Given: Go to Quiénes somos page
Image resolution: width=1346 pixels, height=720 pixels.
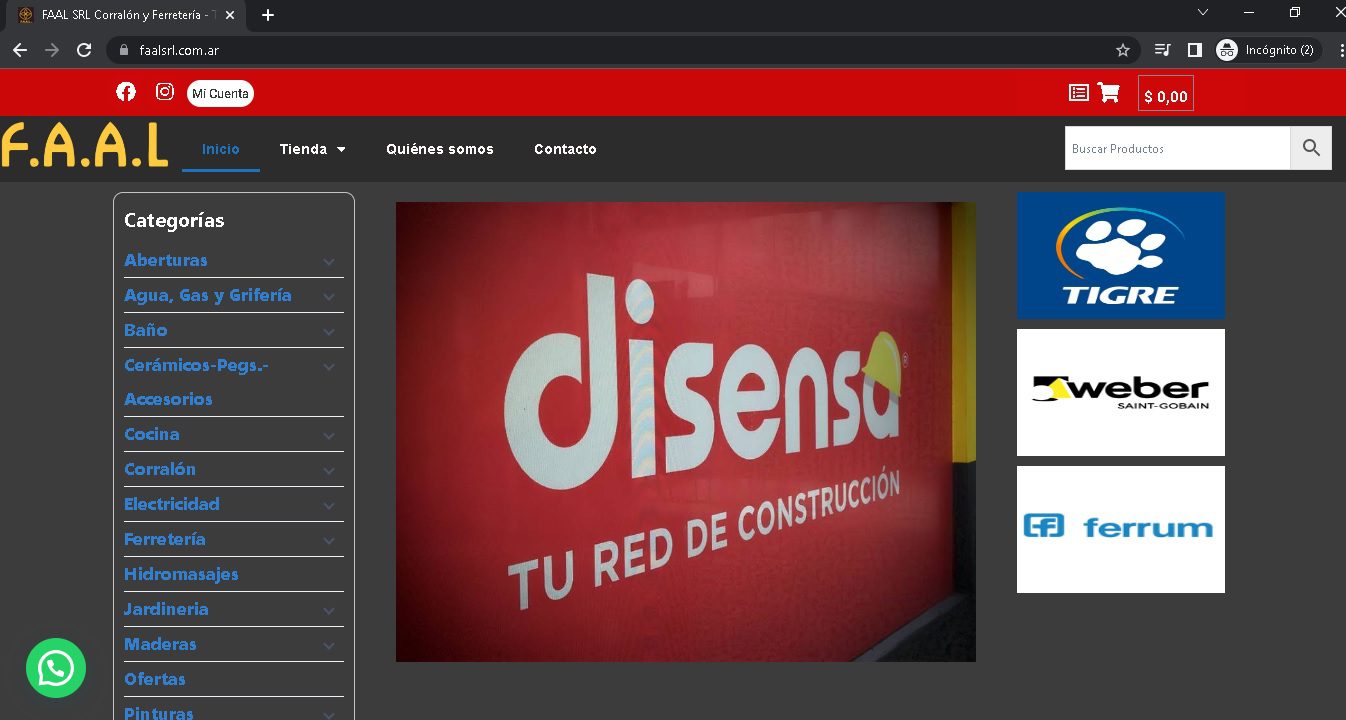Looking at the screenshot, I should pos(440,149).
